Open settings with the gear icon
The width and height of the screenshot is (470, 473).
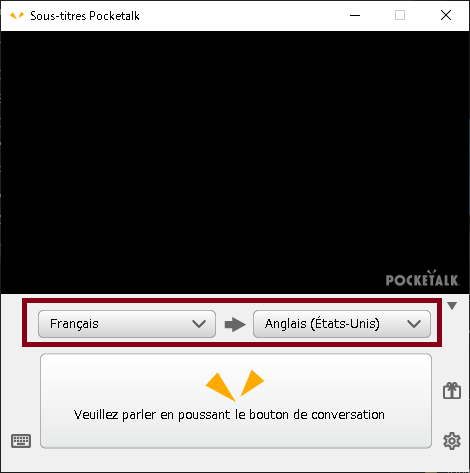point(452,441)
